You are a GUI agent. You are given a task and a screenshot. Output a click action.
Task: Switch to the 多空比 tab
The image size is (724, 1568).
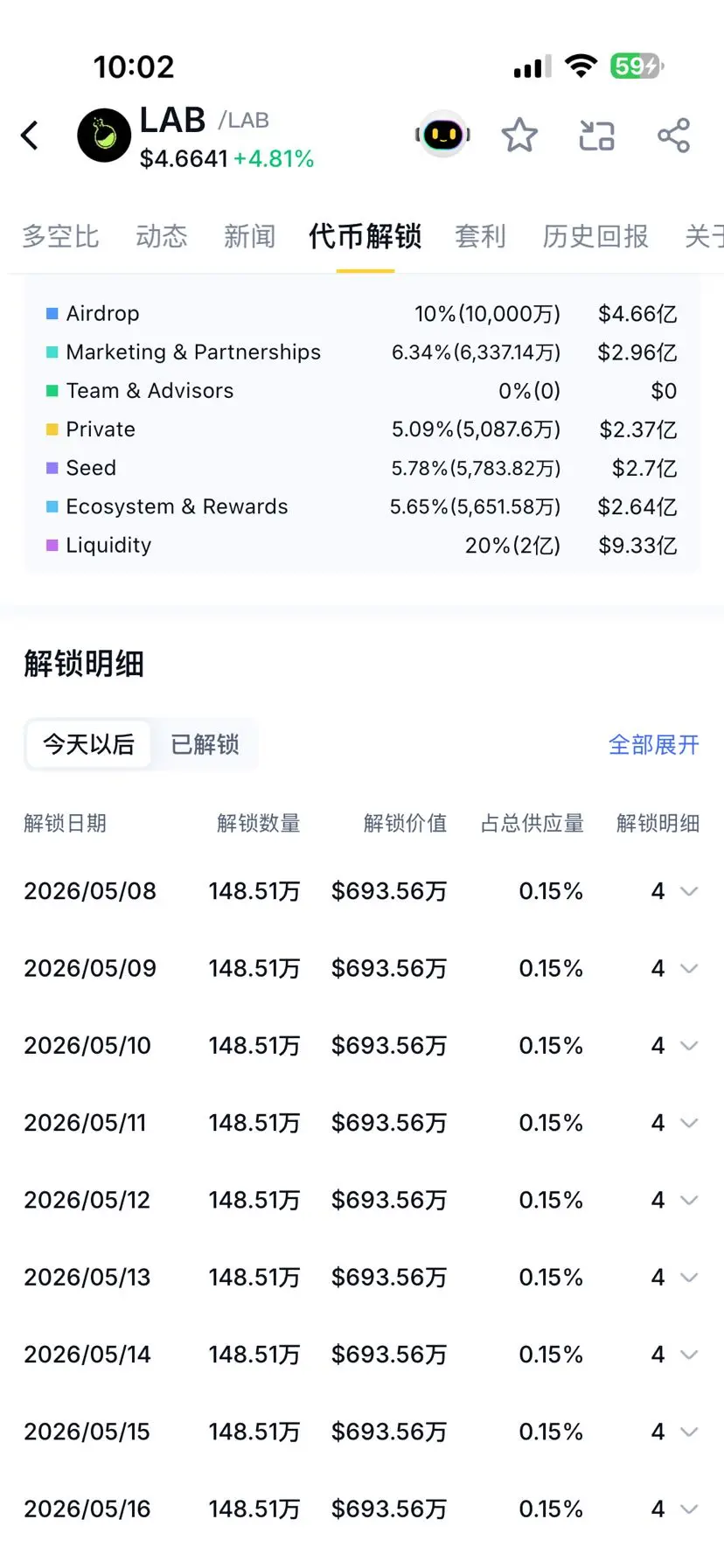point(60,236)
